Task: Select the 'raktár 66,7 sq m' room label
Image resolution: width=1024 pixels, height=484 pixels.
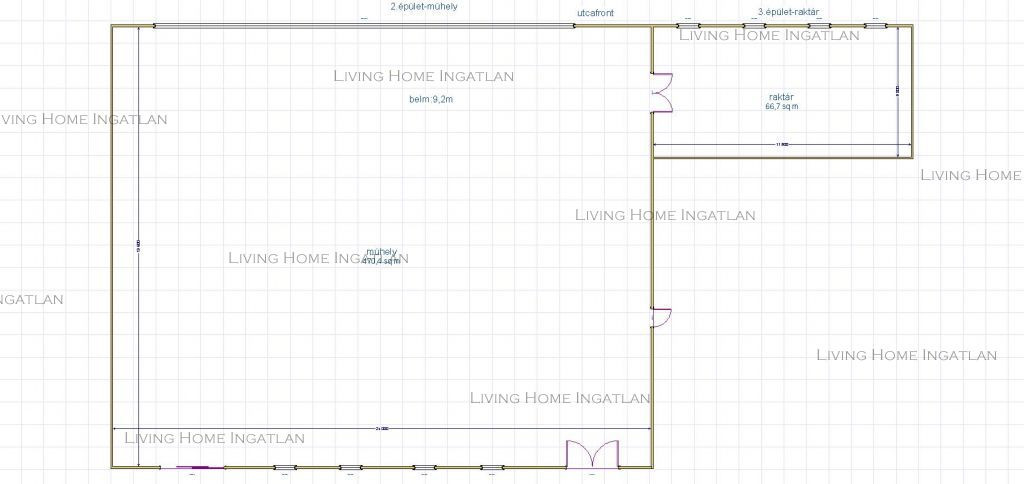Action: point(781,101)
